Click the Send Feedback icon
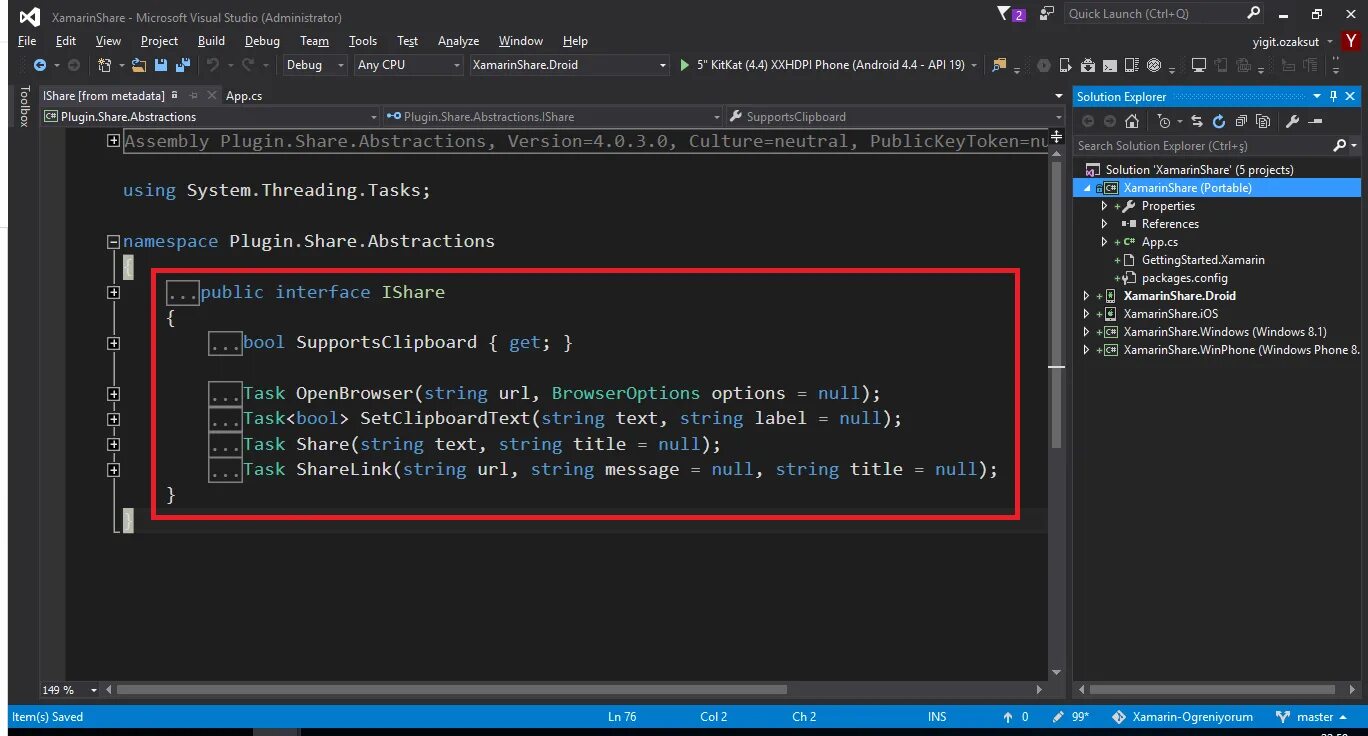Image resolution: width=1368 pixels, height=736 pixels. pos(1046,14)
